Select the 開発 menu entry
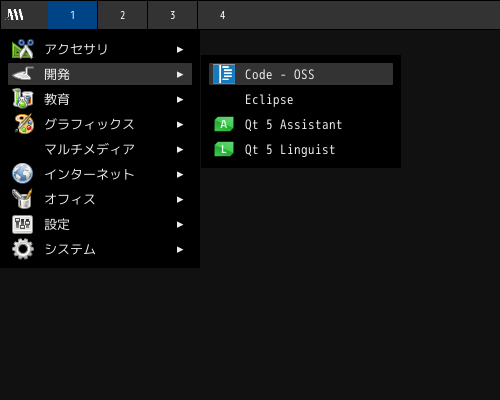Viewport: 500px width, 400px height. tap(100, 74)
